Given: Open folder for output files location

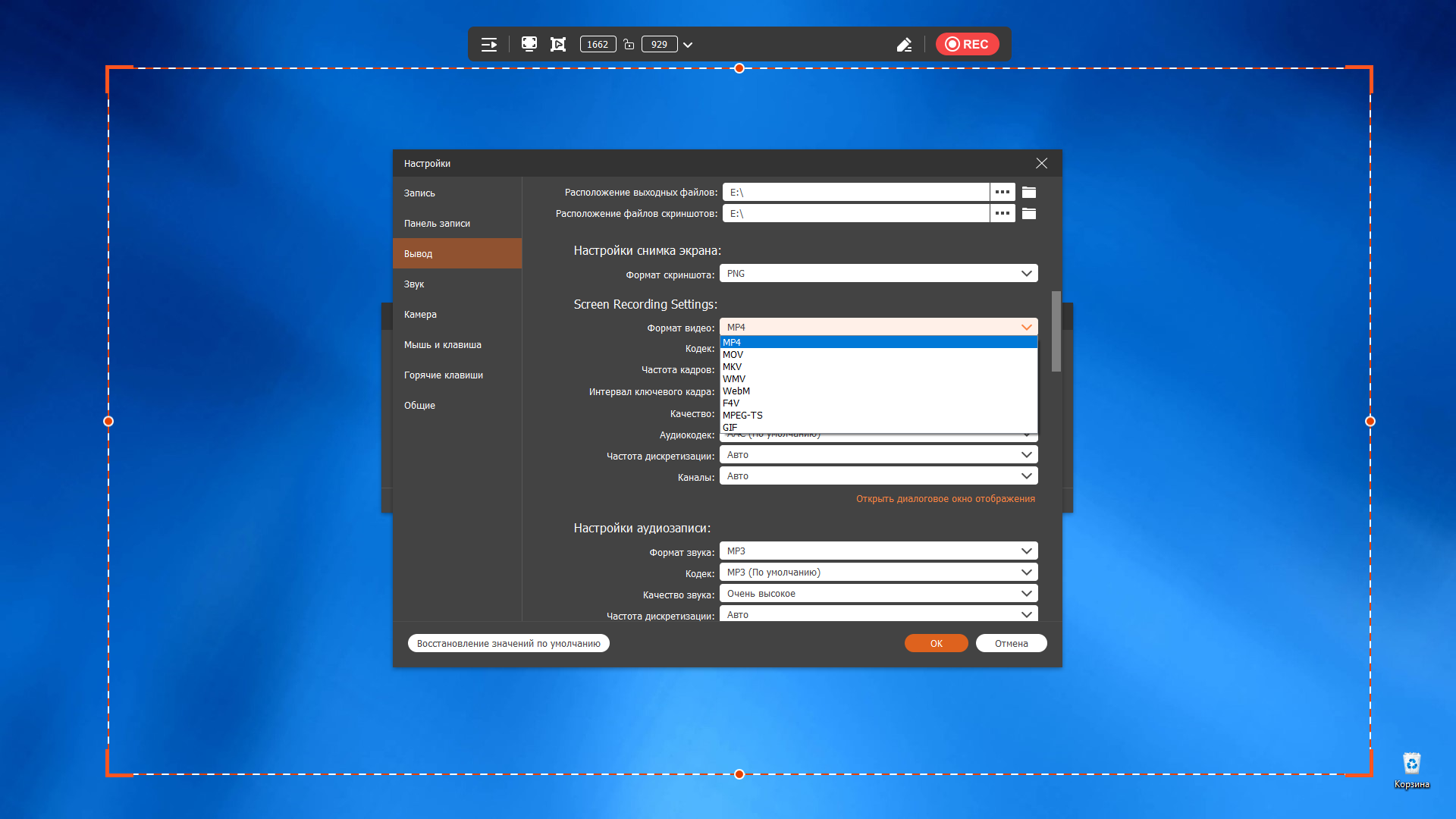Looking at the screenshot, I should click(1029, 193).
